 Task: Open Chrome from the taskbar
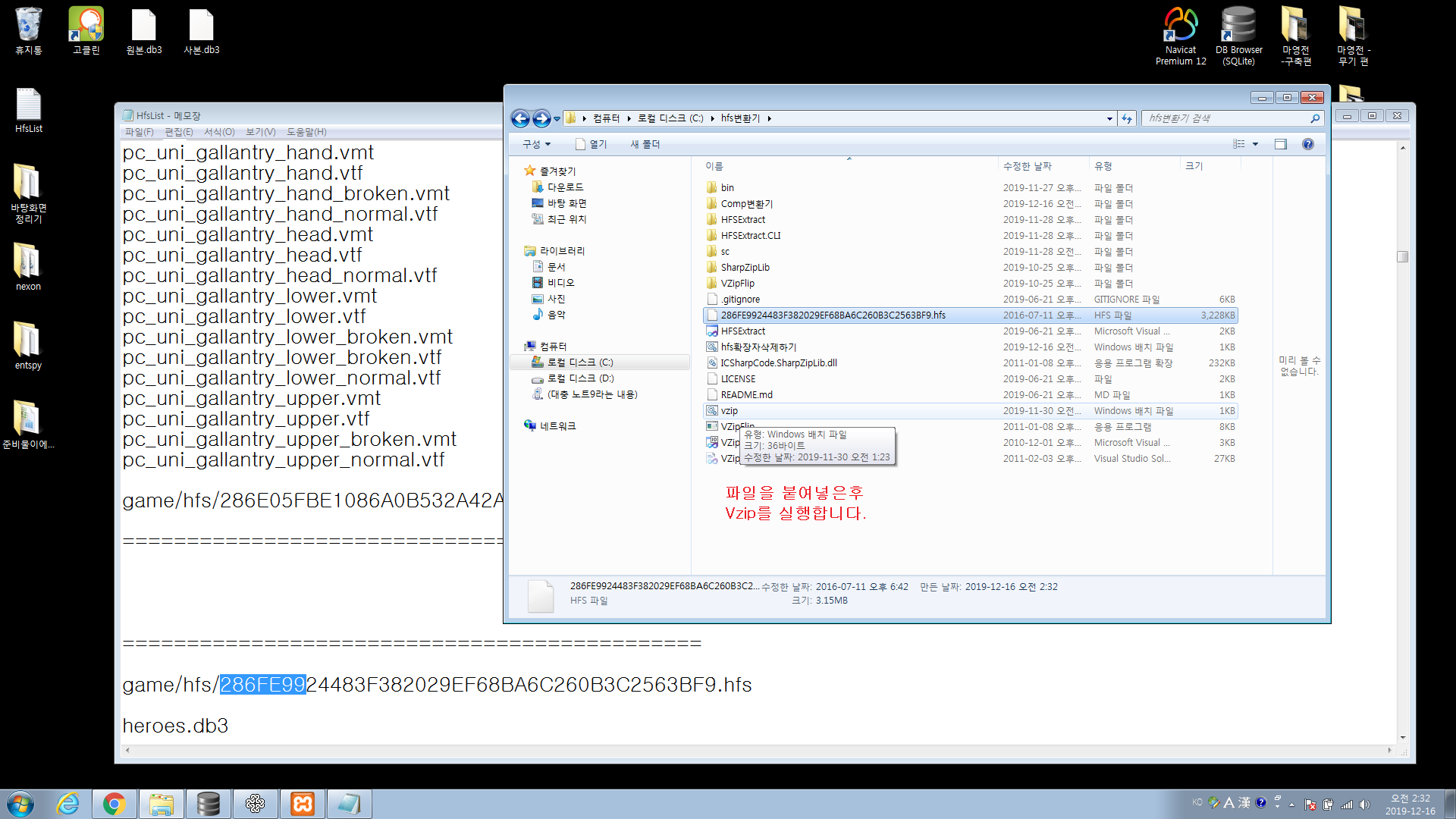(115, 804)
